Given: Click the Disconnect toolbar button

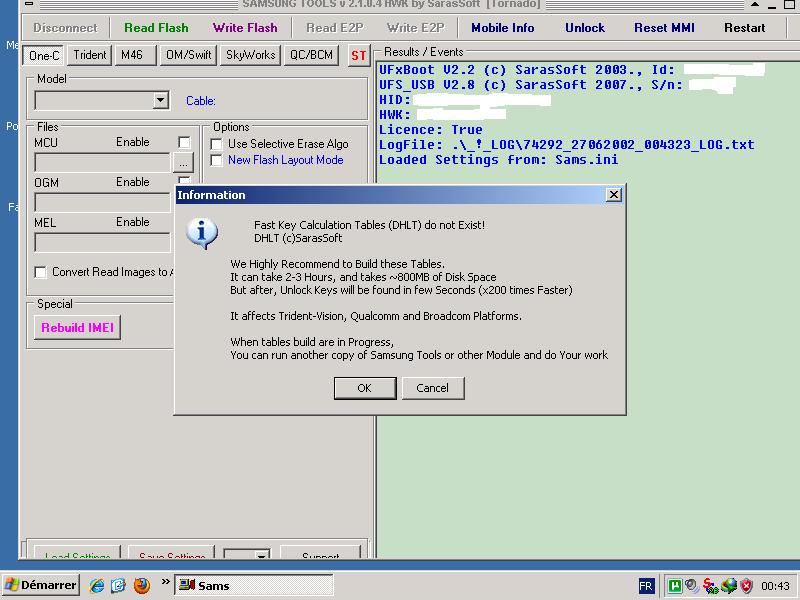Looking at the screenshot, I should pyautogui.click(x=65, y=28).
